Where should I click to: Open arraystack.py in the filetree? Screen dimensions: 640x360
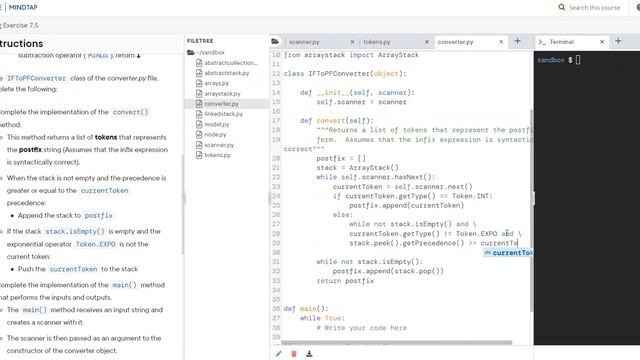[x=222, y=93]
